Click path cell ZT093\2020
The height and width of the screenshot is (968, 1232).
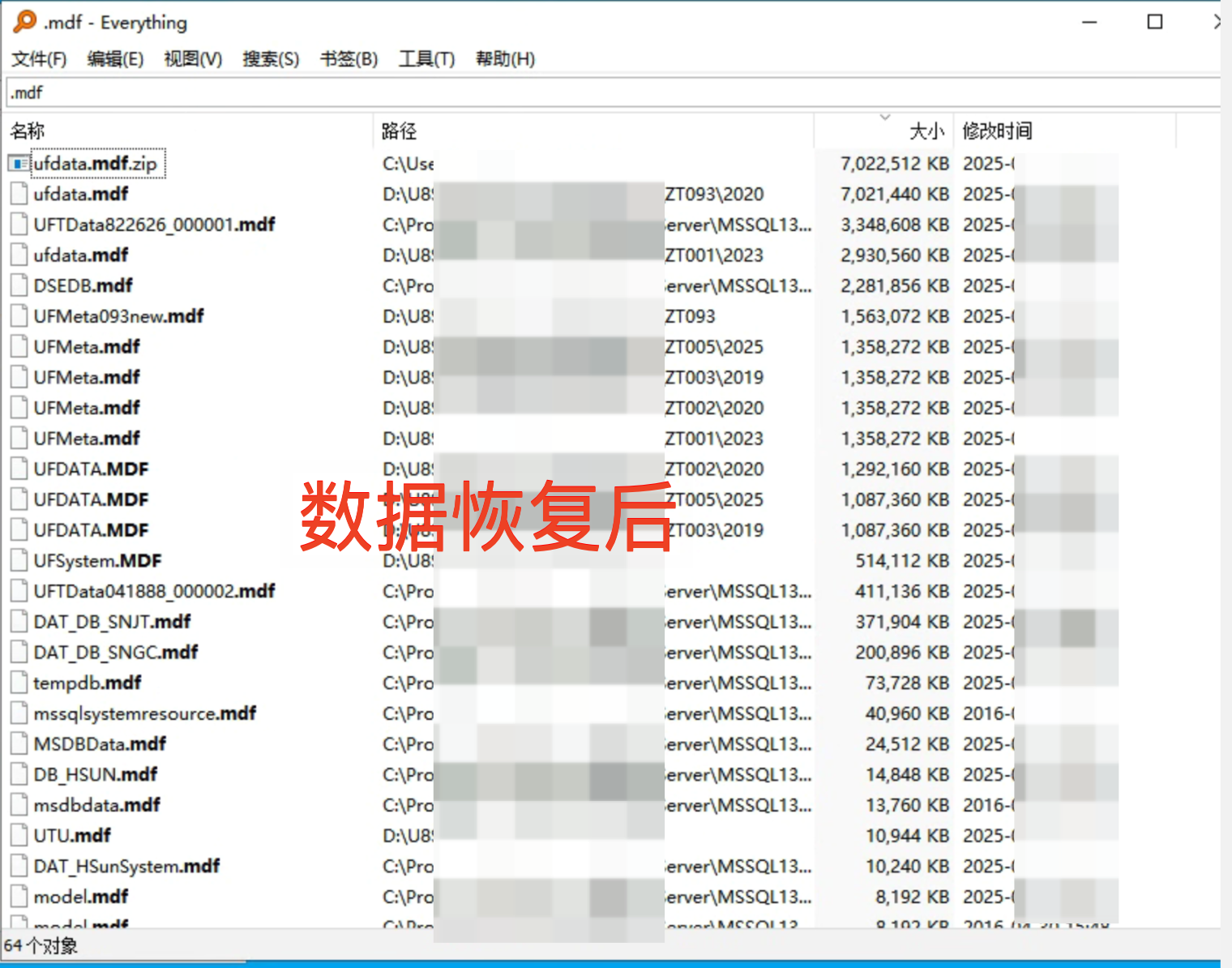pos(714,195)
